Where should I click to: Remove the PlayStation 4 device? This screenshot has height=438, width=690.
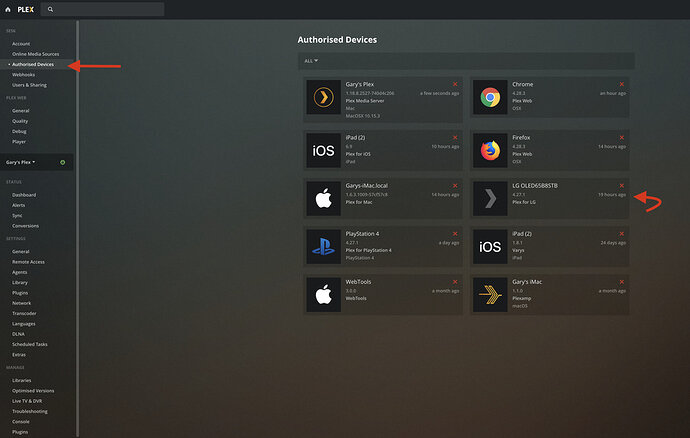[455, 234]
